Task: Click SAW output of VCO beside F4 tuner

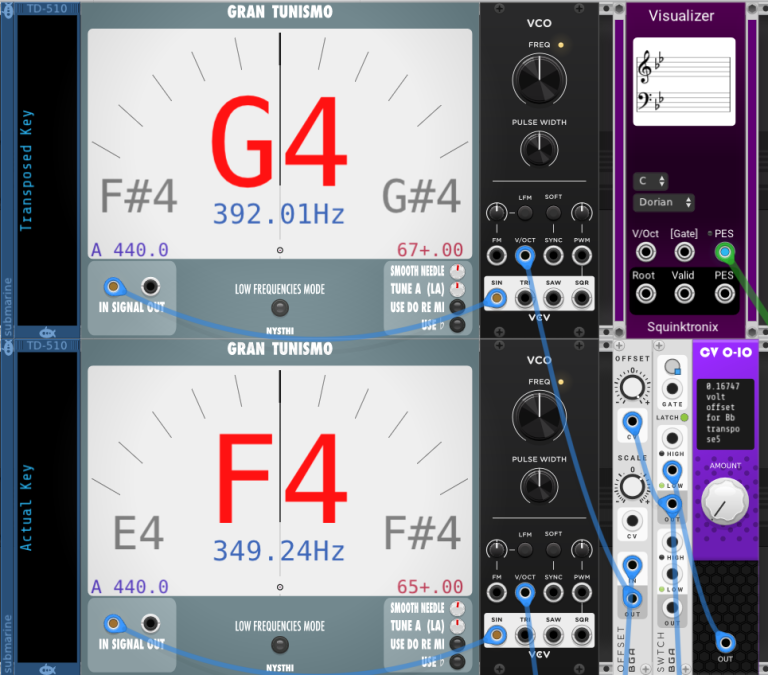Action: (553, 635)
